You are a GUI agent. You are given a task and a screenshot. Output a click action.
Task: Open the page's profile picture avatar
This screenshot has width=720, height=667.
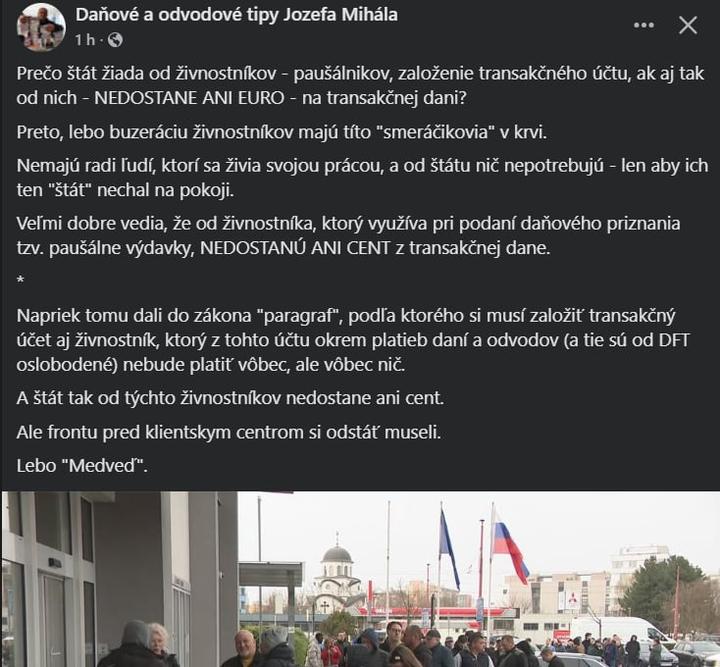click(41, 27)
